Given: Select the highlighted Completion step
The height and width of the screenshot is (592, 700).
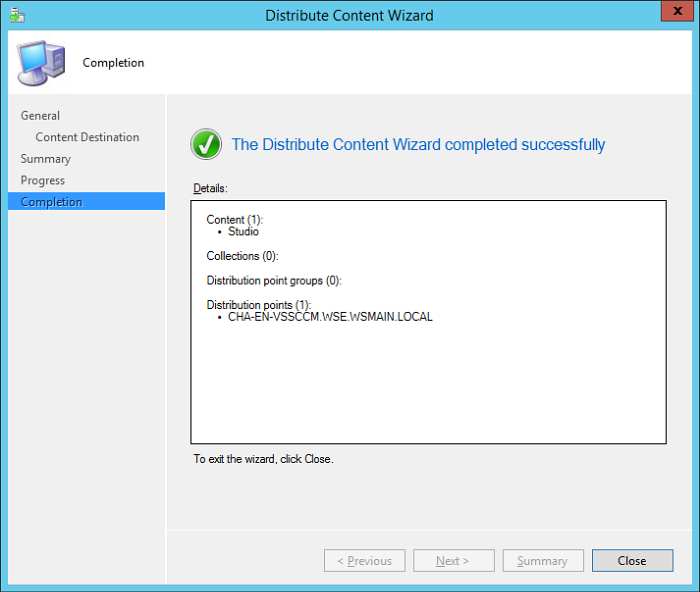Looking at the screenshot, I should [52, 202].
